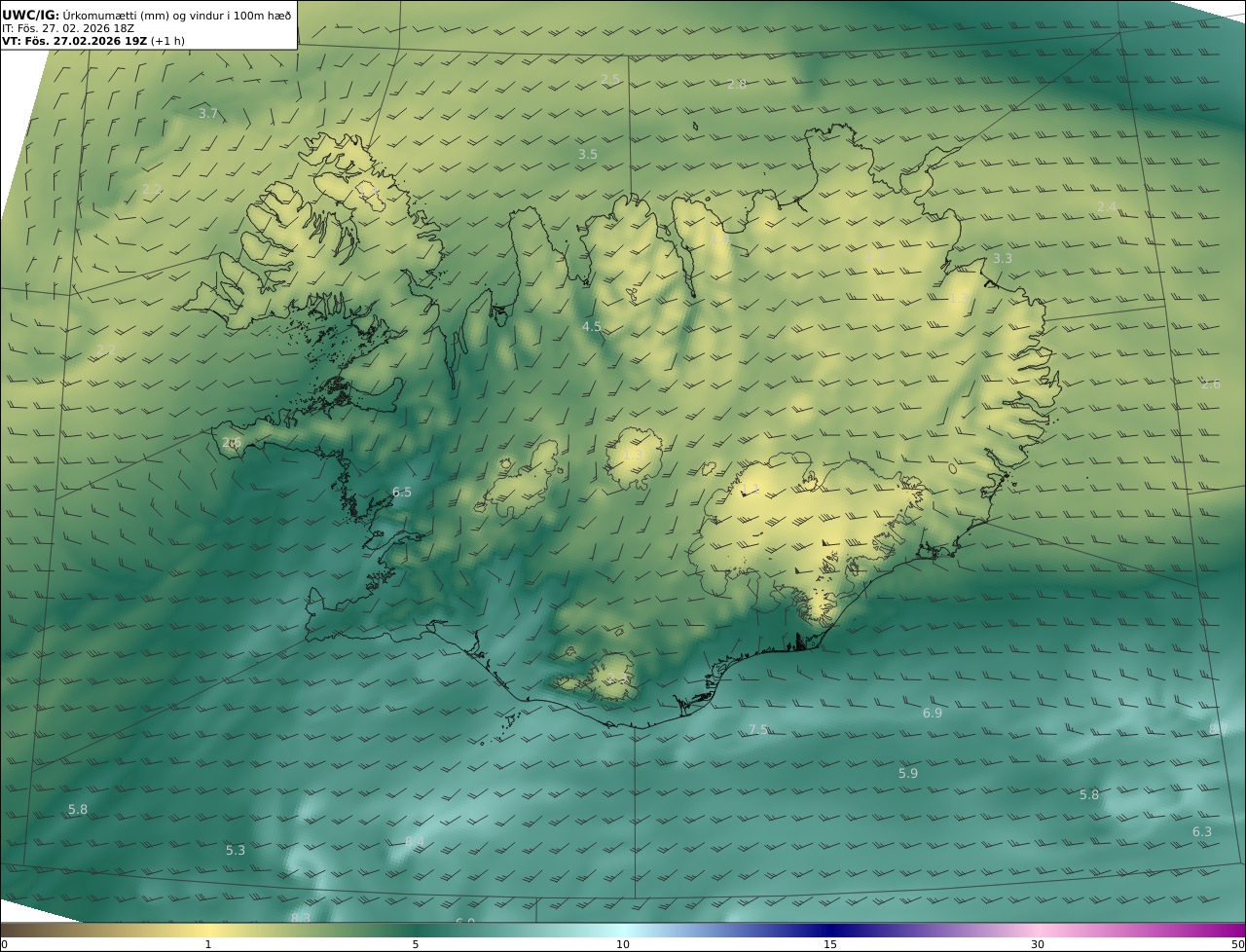The width and height of the screenshot is (1246, 952).
Task: Select the IT: Fös. 27. 02. 2026 18Z line
Action: 68,28
